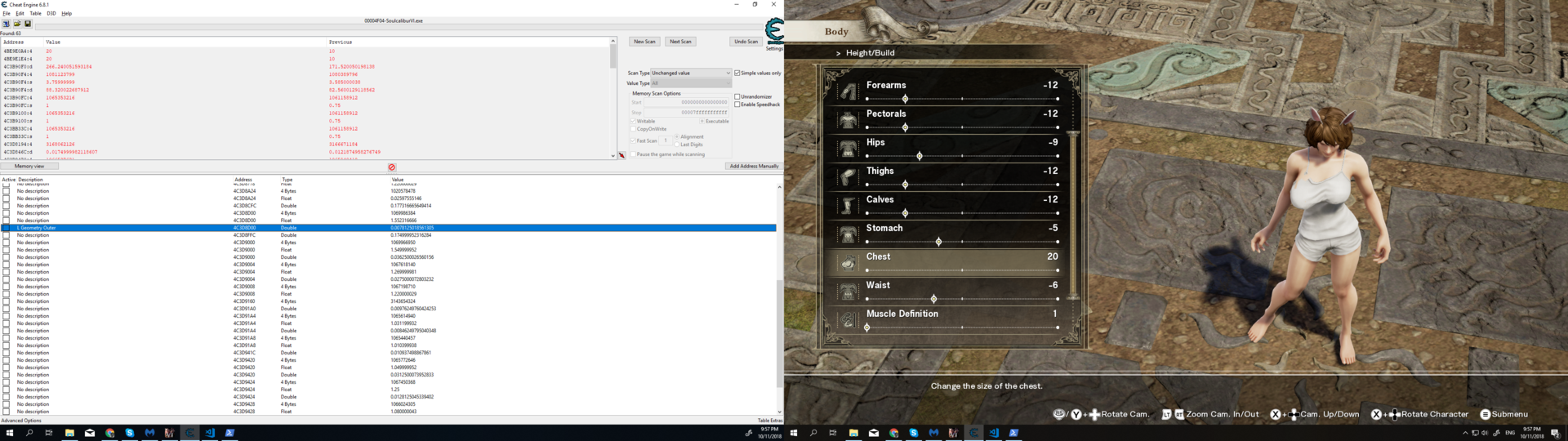Click the save floppy disk toolbar icon
This screenshot has height=441, width=1568.
click(27, 24)
